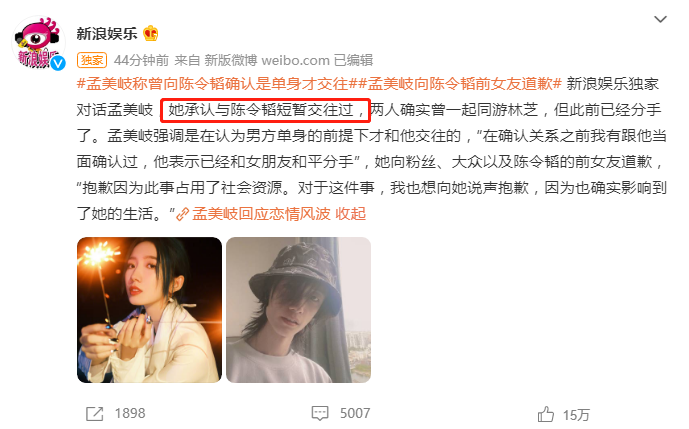
Task: Click the blue verified V badge
Action: (x=58, y=64)
